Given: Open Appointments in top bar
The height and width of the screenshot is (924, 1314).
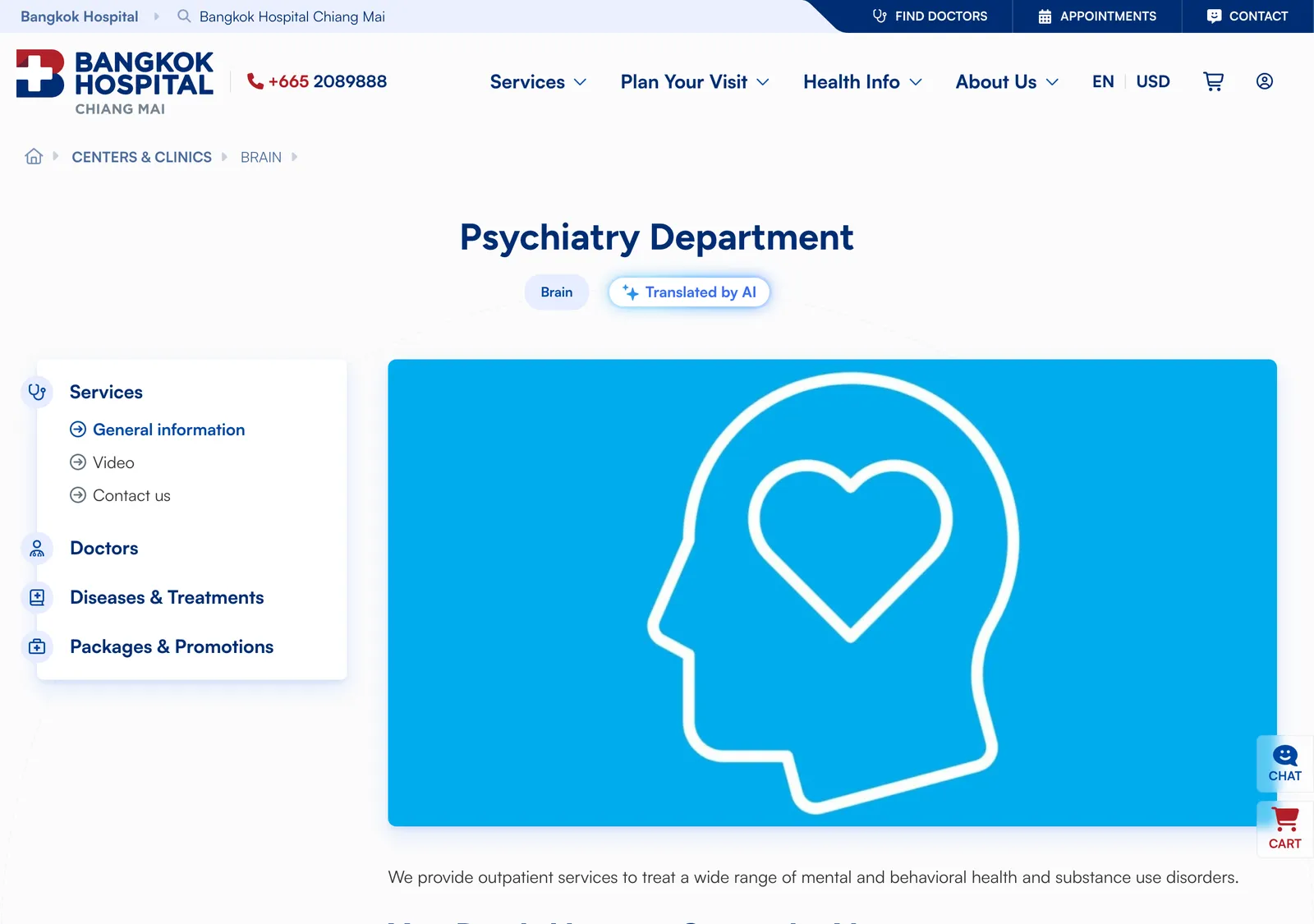Looking at the screenshot, I should point(1097,16).
